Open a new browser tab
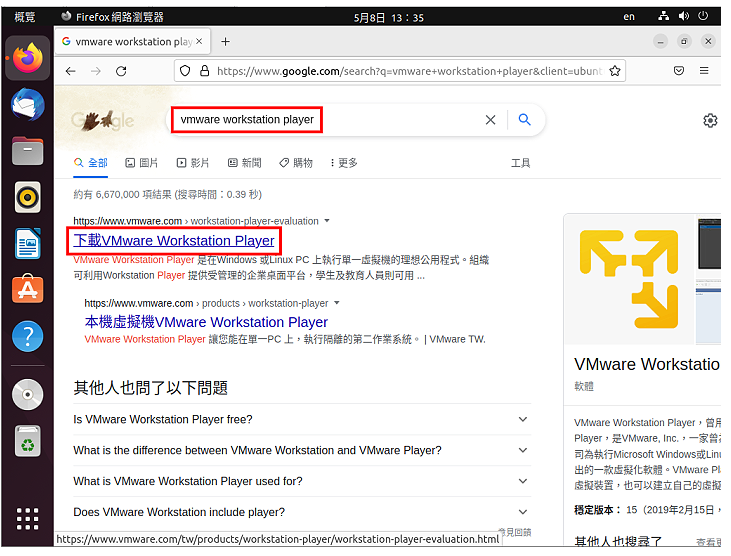The image size is (731, 556). tap(226, 41)
